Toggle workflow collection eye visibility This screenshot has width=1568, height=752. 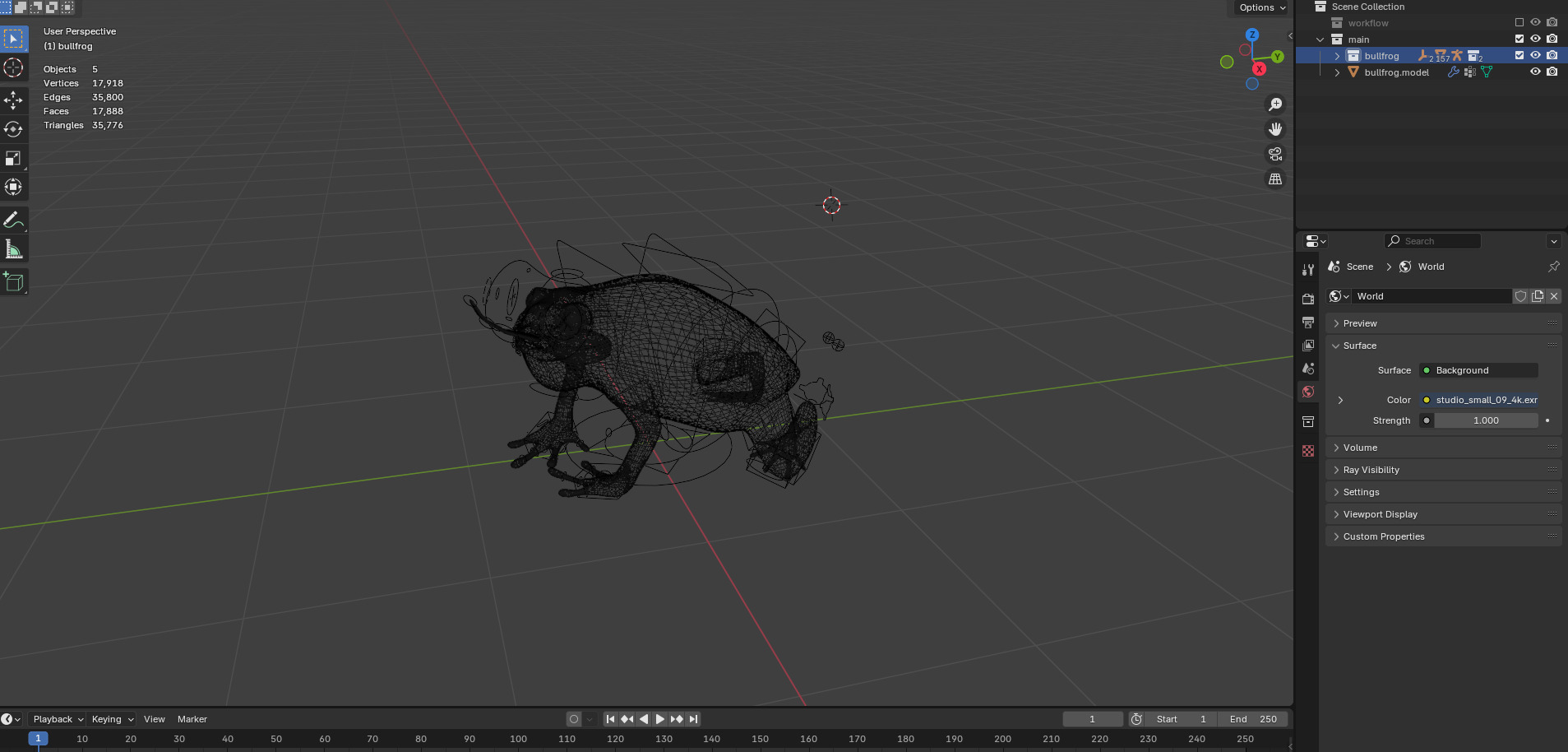click(x=1535, y=23)
